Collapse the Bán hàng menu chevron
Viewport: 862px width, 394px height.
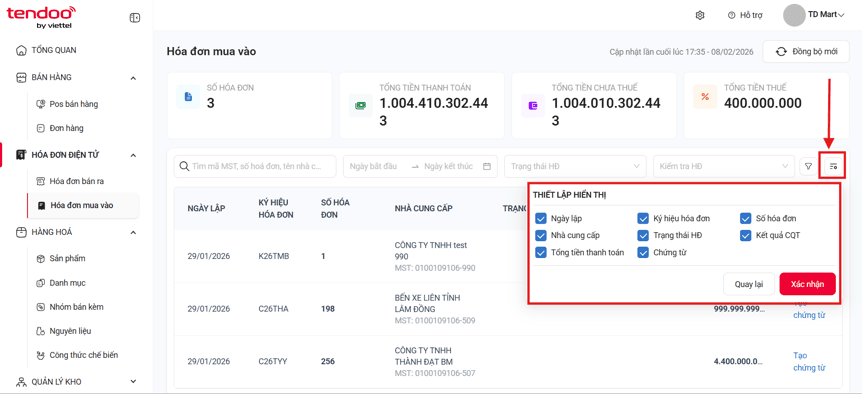coord(133,78)
